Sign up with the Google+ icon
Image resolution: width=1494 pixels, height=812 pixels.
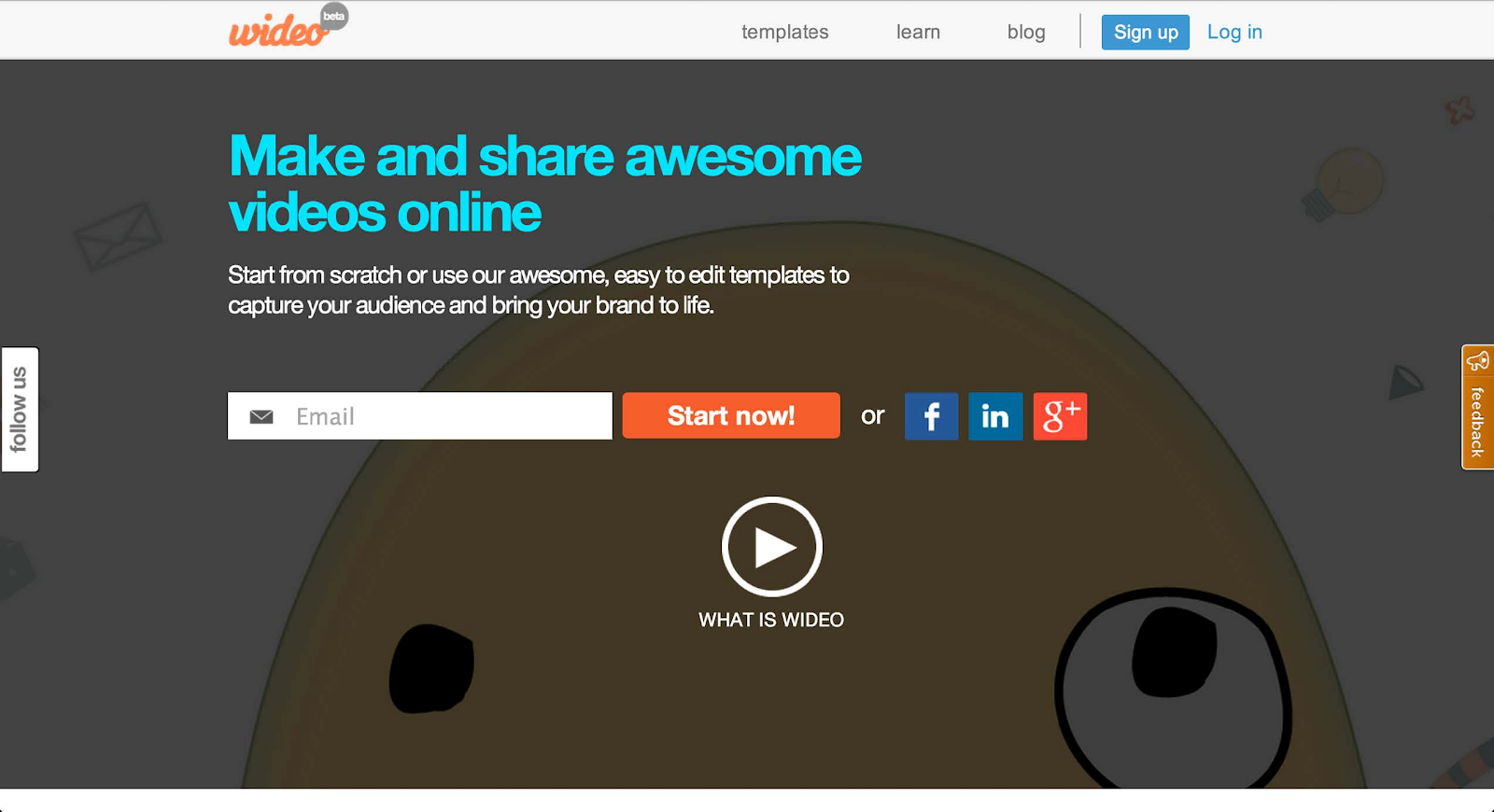[x=1060, y=416]
